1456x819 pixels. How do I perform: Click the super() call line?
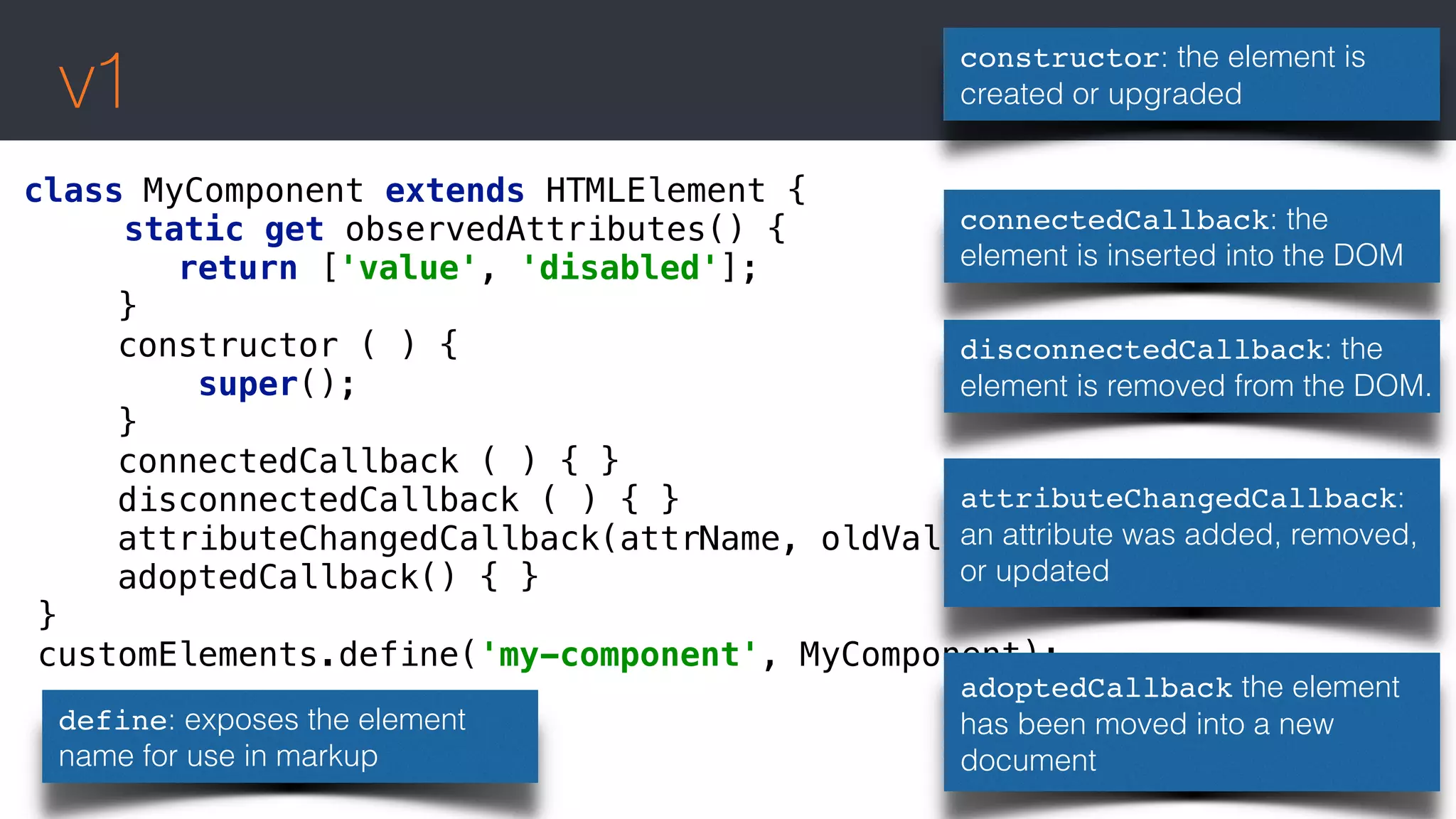coord(276,385)
